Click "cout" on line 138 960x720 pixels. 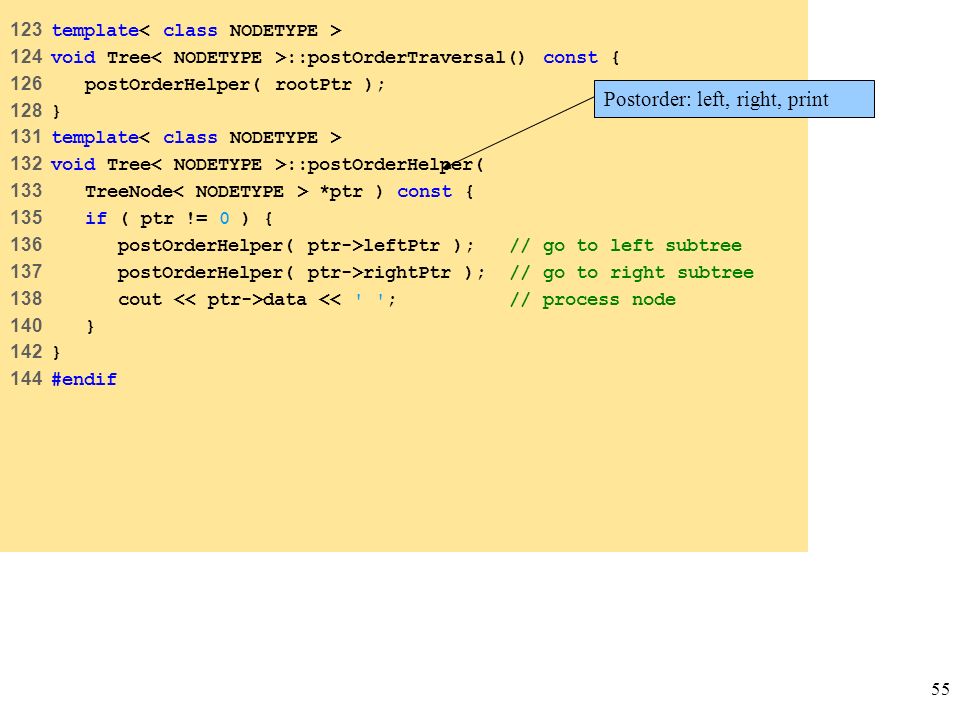point(140,299)
